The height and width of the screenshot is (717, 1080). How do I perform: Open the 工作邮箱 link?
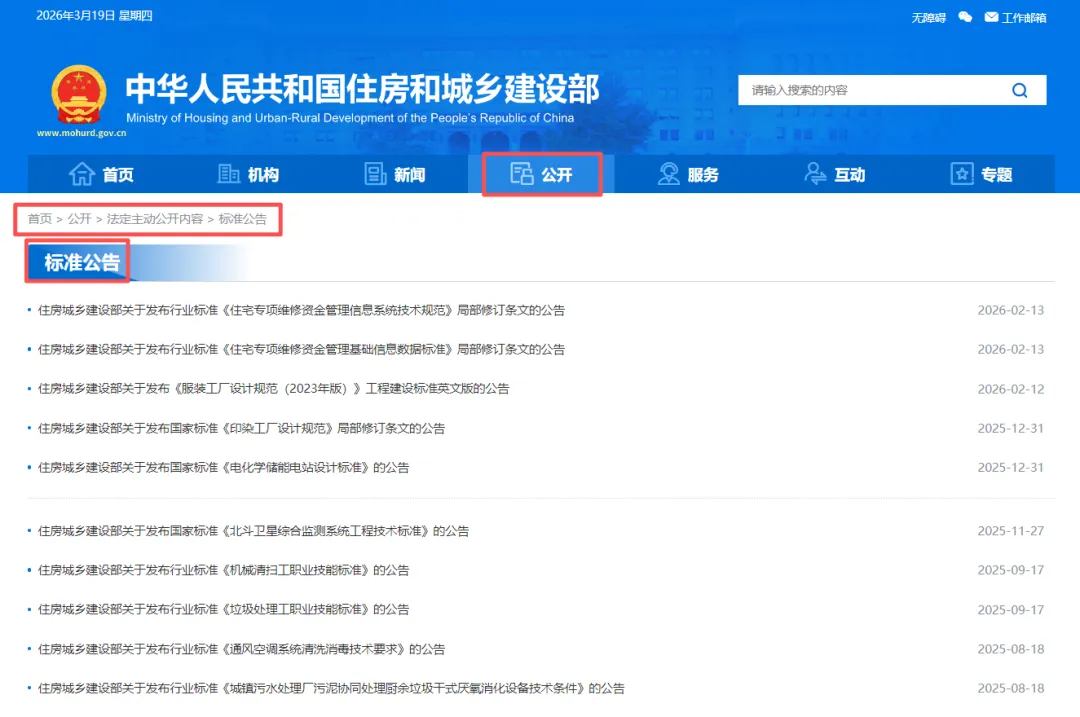1024,18
